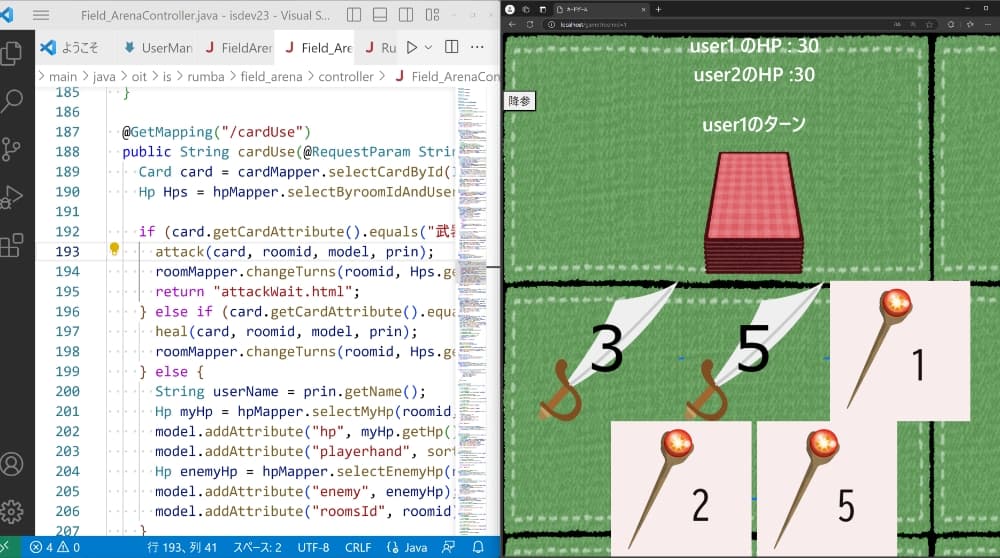Open the Run and Debug view
Screen dimensions: 1000x558
(12, 197)
